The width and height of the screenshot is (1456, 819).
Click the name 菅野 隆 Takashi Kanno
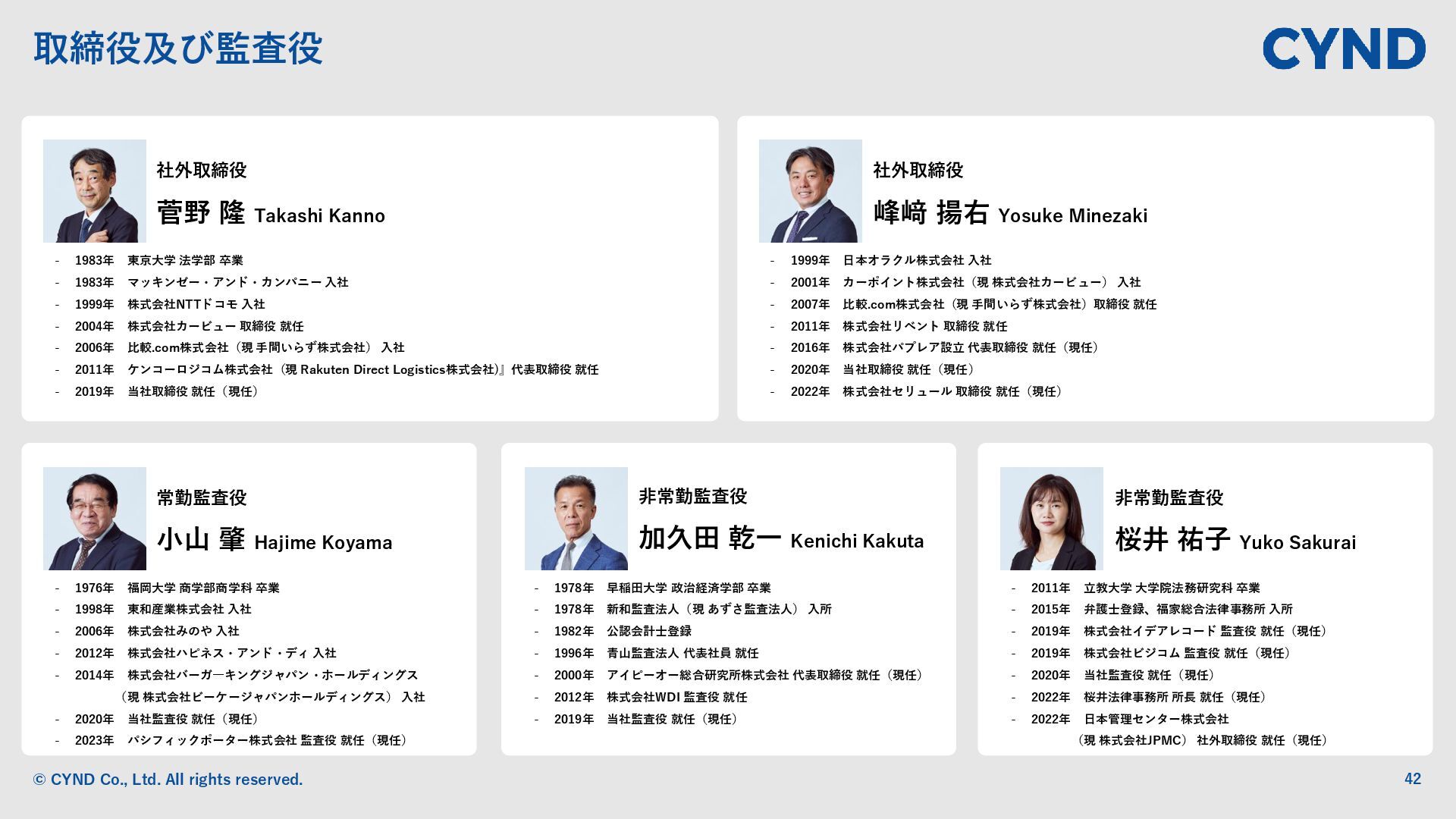coord(271,213)
